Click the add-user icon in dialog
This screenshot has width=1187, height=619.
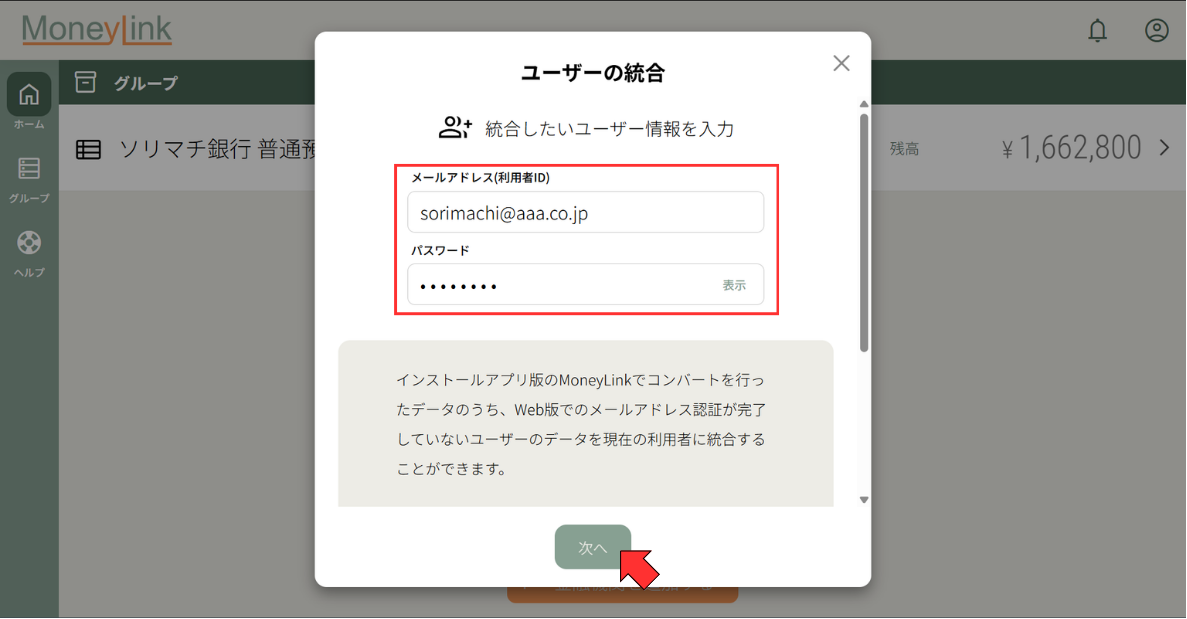click(x=455, y=127)
